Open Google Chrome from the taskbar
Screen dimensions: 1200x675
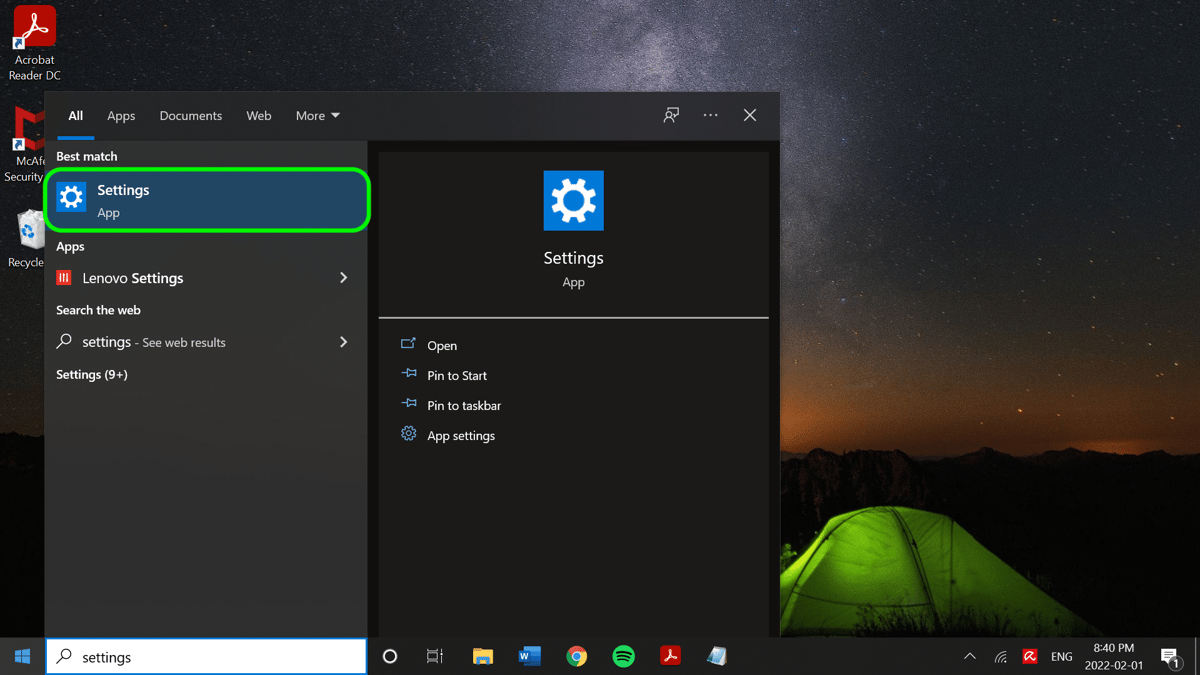577,656
